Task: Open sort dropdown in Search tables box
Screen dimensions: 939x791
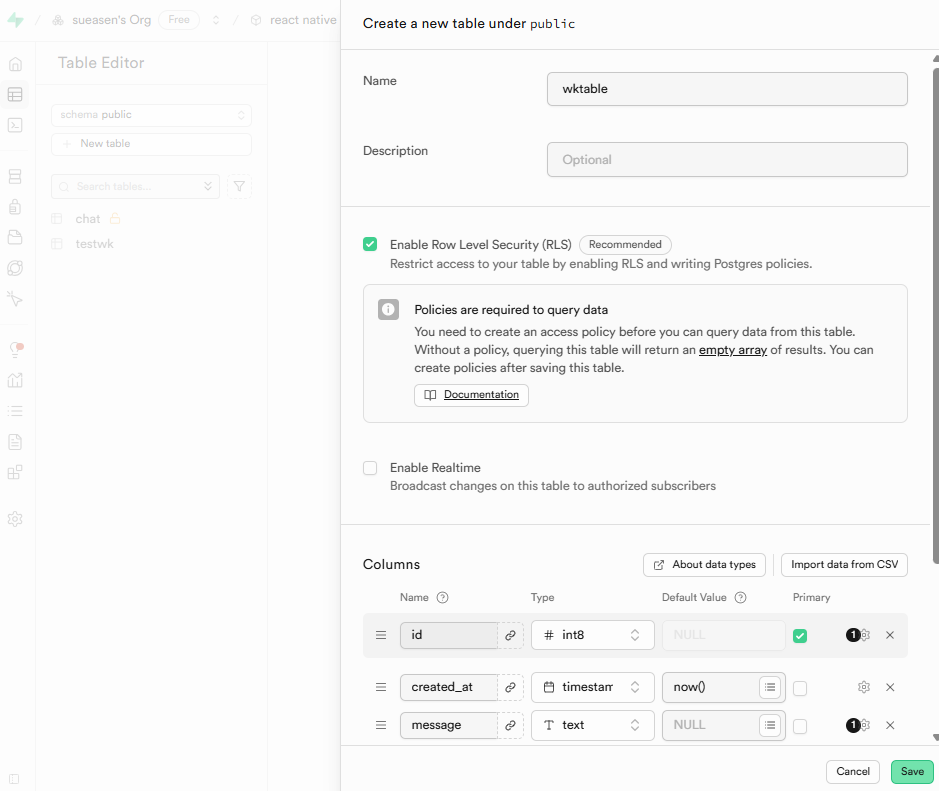Action: click(x=208, y=186)
